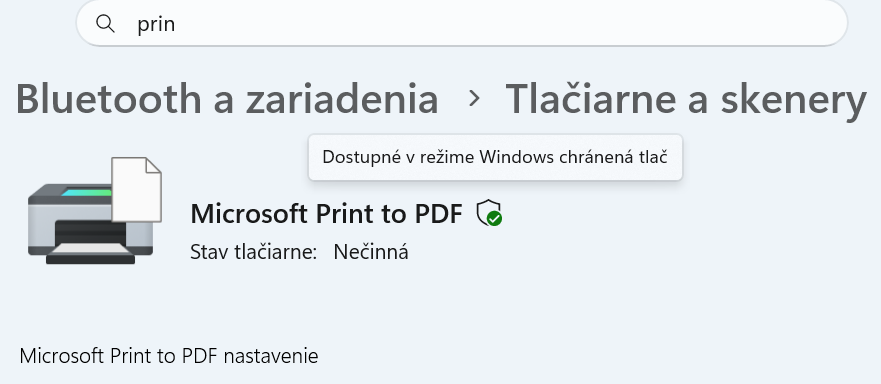The height and width of the screenshot is (384, 881).
Task: Open Microsoft Print to PDF nastavenie section
Action: (169, 356)
